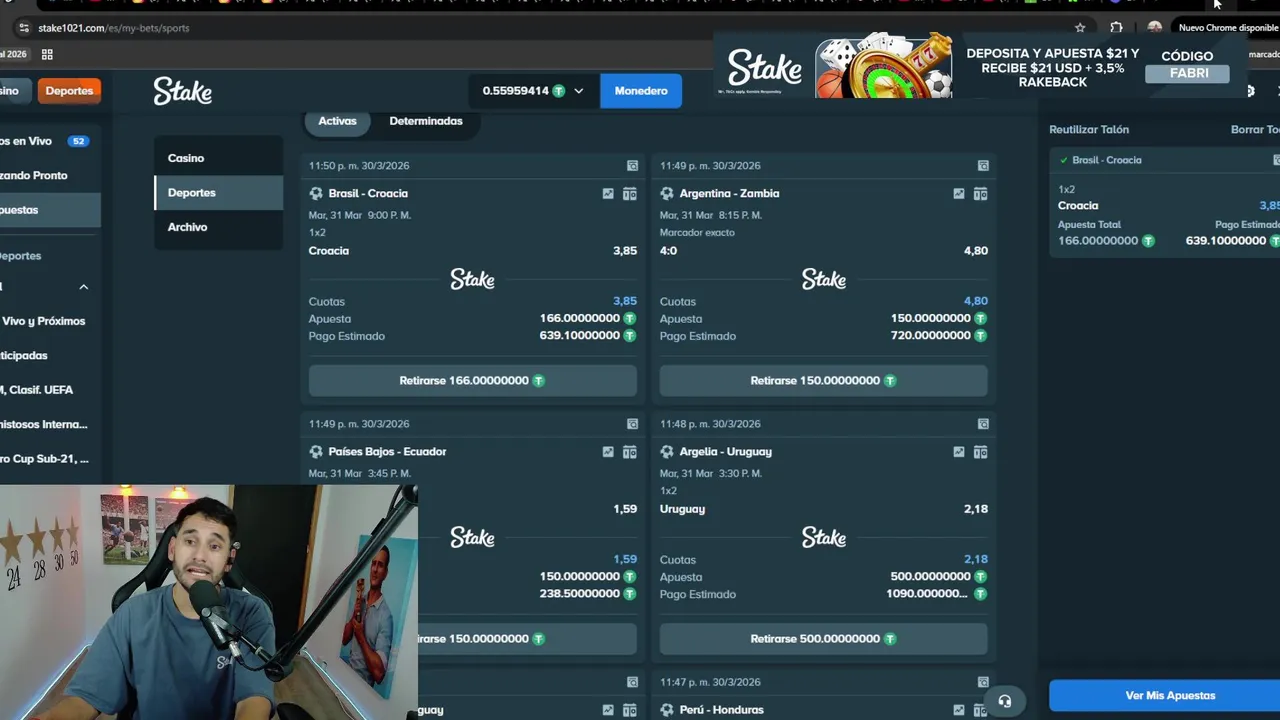
Task: Click Argentina - Zambia match title
Action: pyautogui.click(x=729, y=194)
